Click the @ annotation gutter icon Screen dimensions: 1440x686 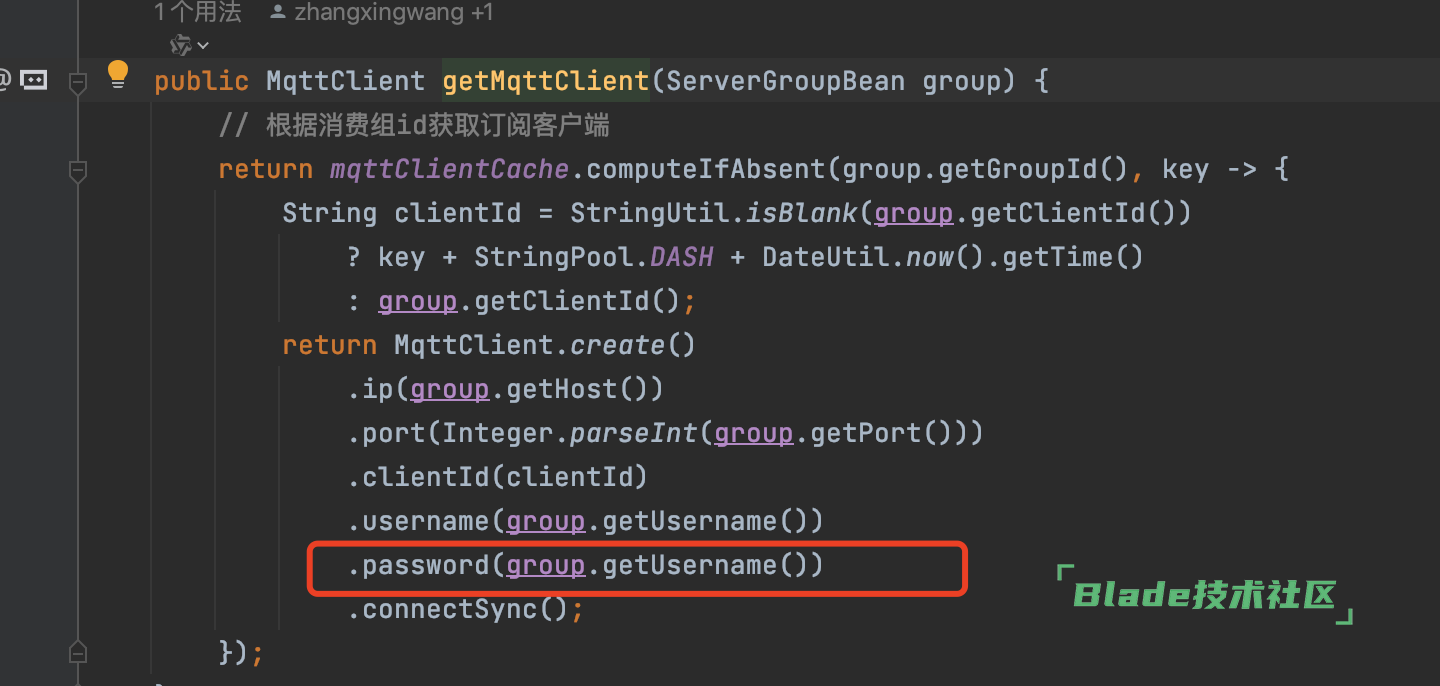tap(4, 80)
